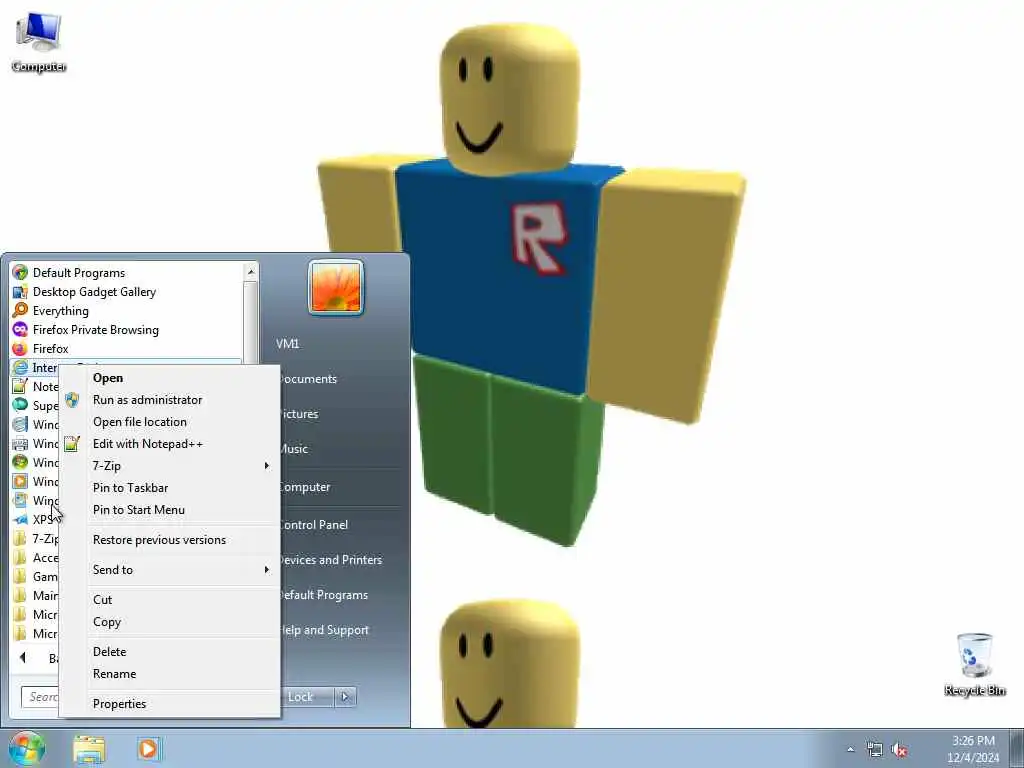Expand the Send to submenu
The image size is (1024, 768).
click(169, 569)
